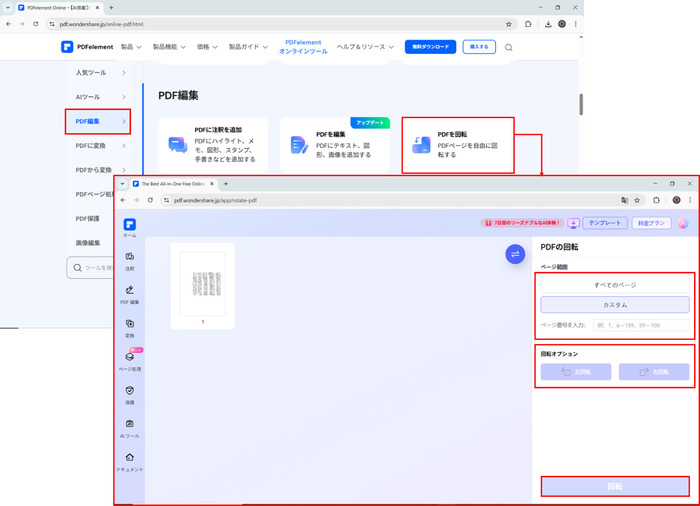Open PDFelement オンラインツール nav tab
This screenshot has width=700, height=506.
303,47
